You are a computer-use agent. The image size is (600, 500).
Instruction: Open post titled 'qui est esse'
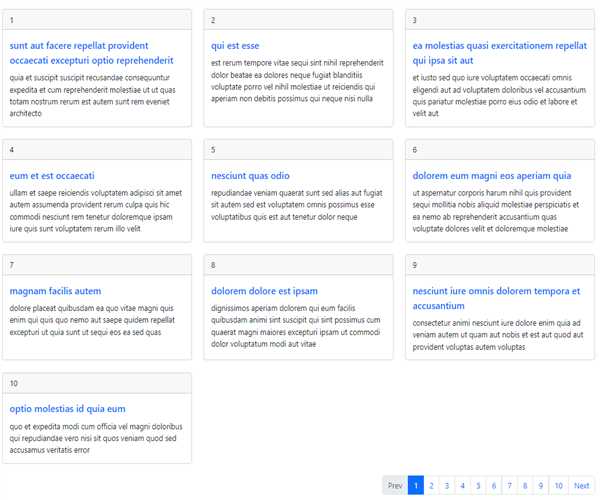[x=235, y=46]
